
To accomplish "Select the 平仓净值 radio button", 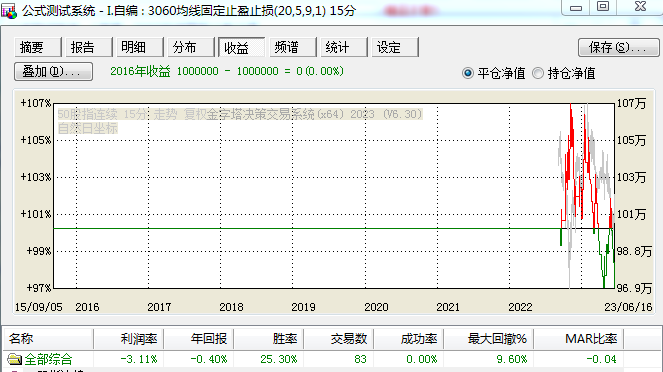I will click(x=468, y=73).
